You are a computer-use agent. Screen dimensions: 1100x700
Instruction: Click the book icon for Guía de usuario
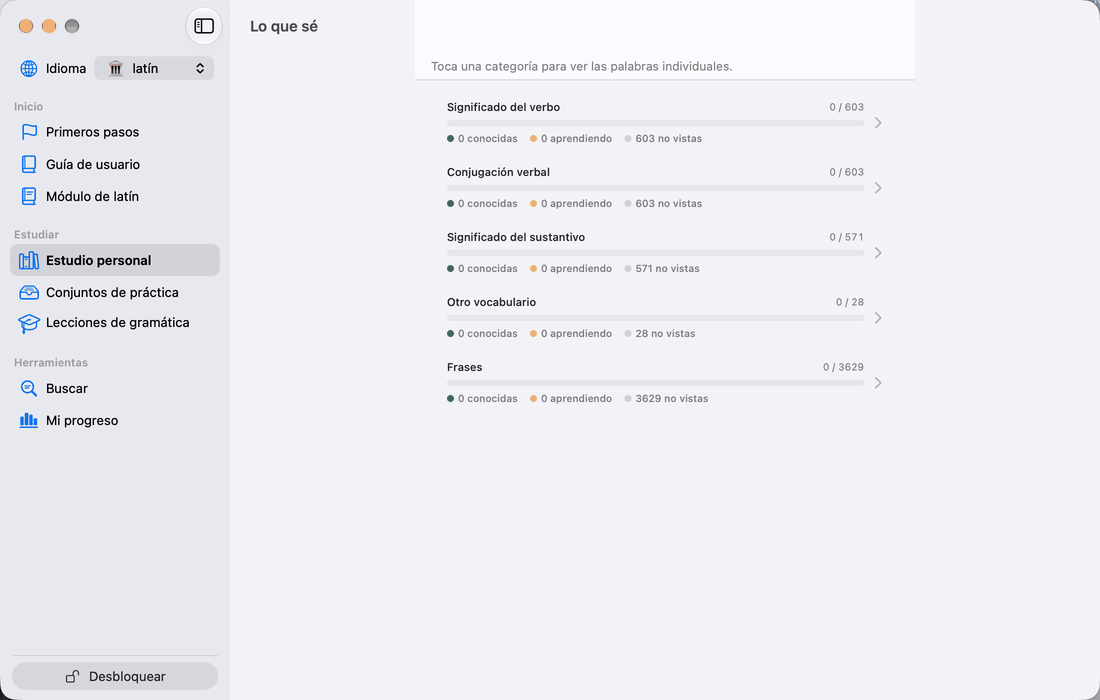[29, 164]
